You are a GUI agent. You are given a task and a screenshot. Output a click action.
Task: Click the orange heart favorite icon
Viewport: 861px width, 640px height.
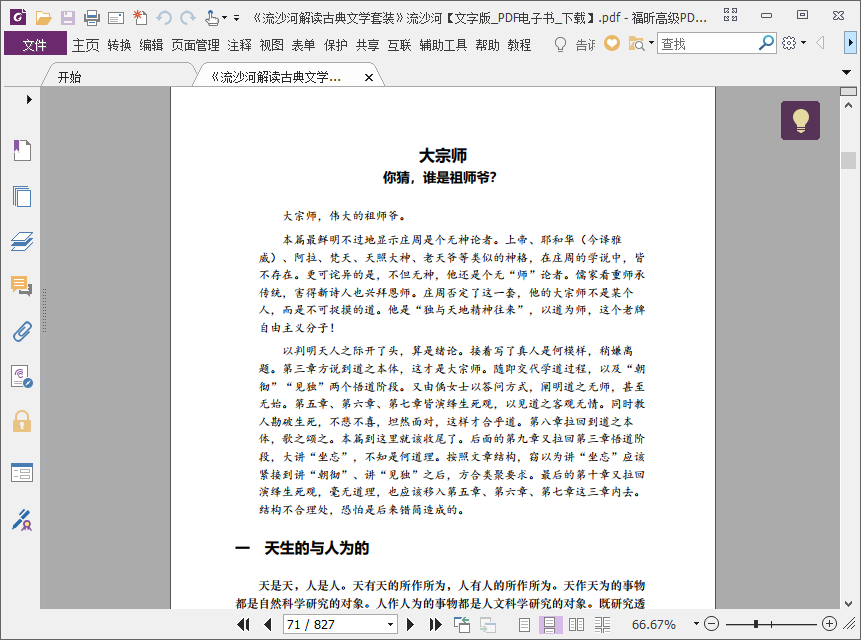612,43
